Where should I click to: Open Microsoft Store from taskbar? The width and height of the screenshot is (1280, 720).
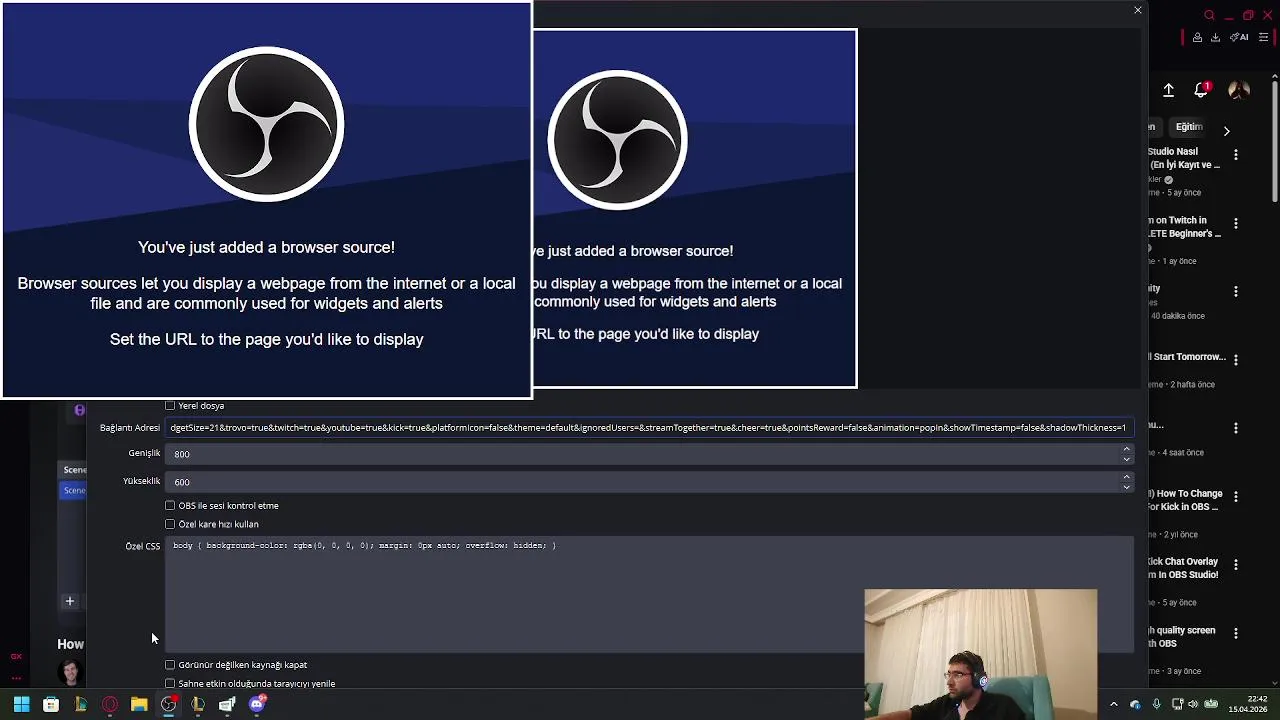pos(51,705)
